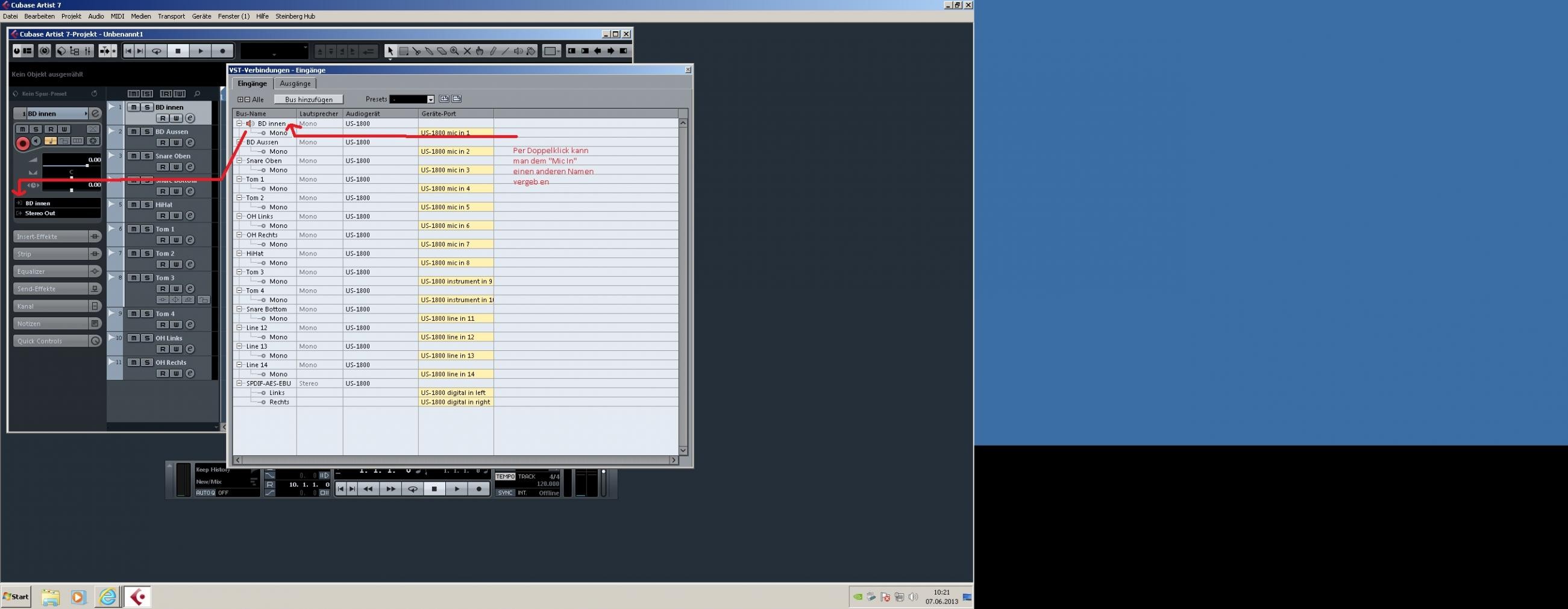Screen dimensions: 1568x609
Task: Expand all buses with plus Alle icon
Action: pos(240,99)
